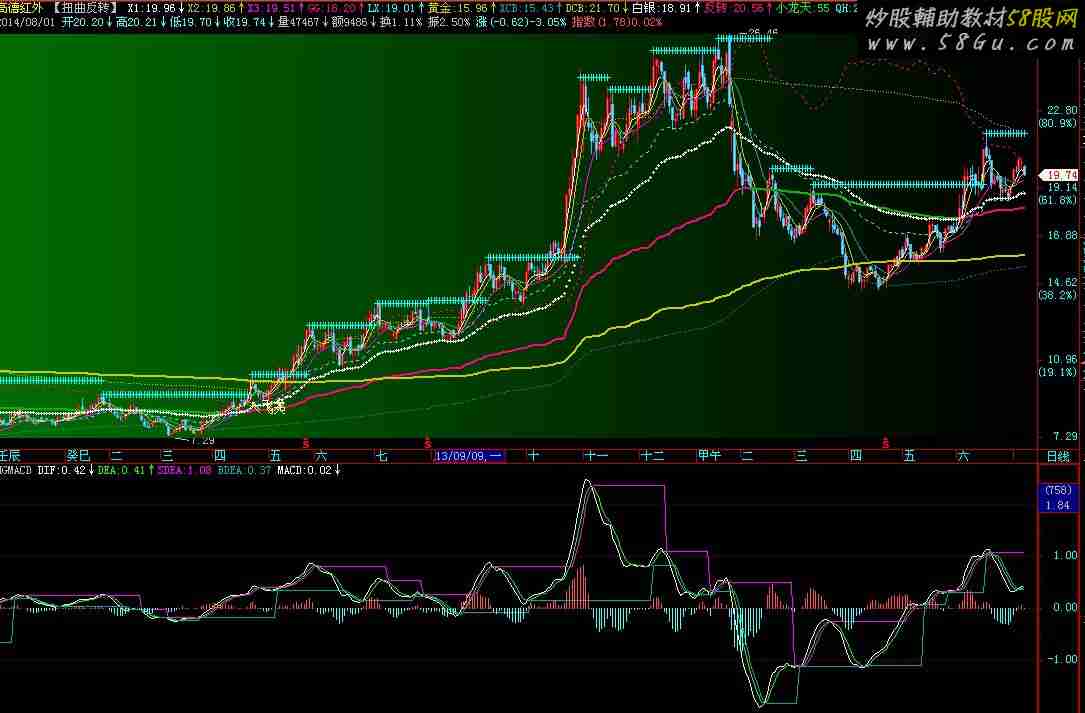
Task: Click the (758) label in the MACD axis
Action: (x=1058, y=490)
